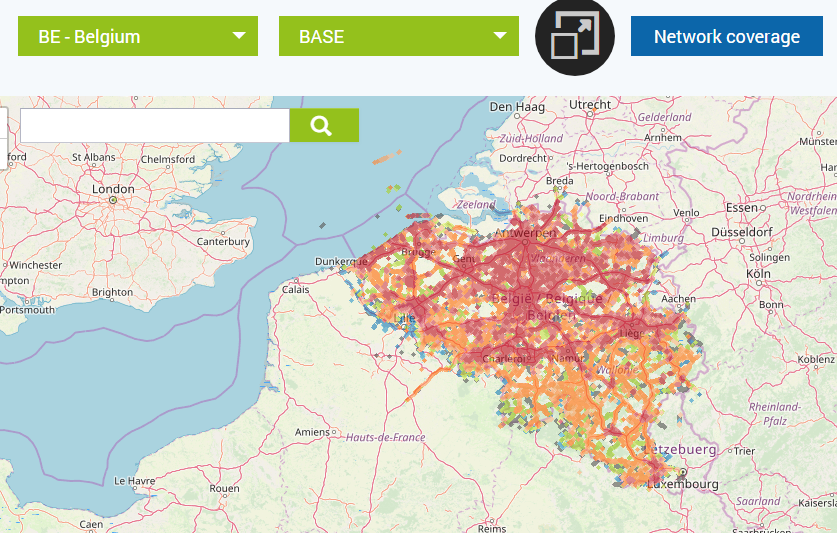Click the Rouen label on the map
This screenshot has height=533, width=837.
coord(224,488)
